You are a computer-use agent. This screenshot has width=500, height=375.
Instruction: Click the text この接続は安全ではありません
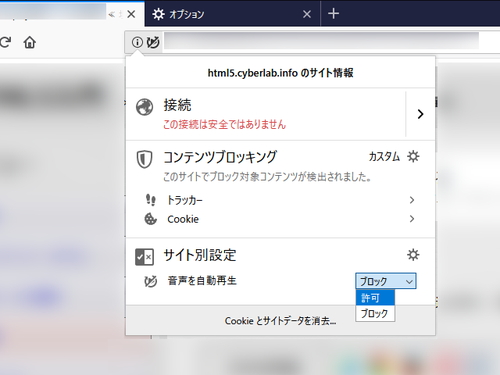click(x=224, y=124)
